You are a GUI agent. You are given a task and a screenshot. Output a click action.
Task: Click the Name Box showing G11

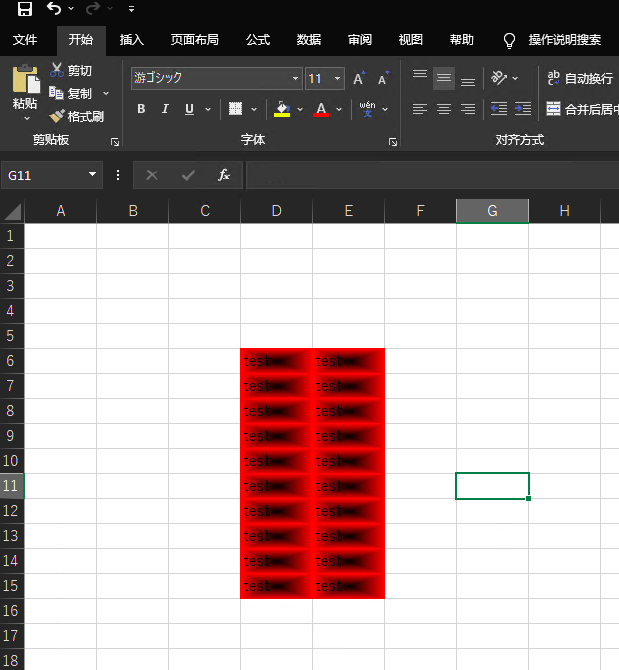(x=44, y=175)
